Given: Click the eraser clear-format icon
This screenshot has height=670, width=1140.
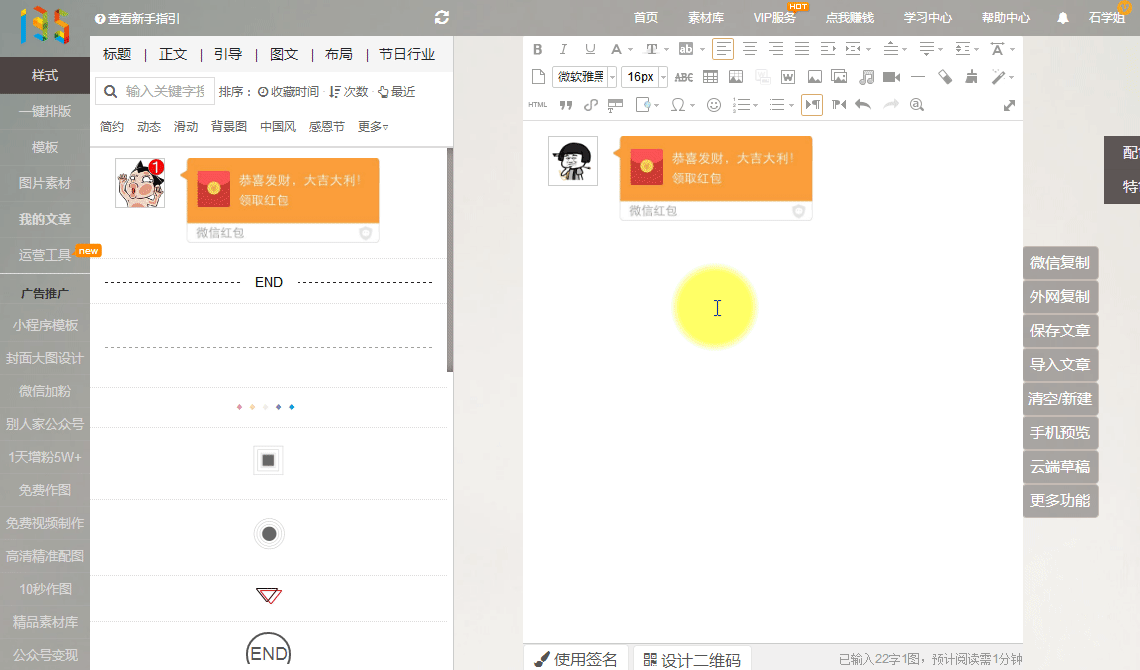Looking at the screenshot, I should [x=945, y=77].
